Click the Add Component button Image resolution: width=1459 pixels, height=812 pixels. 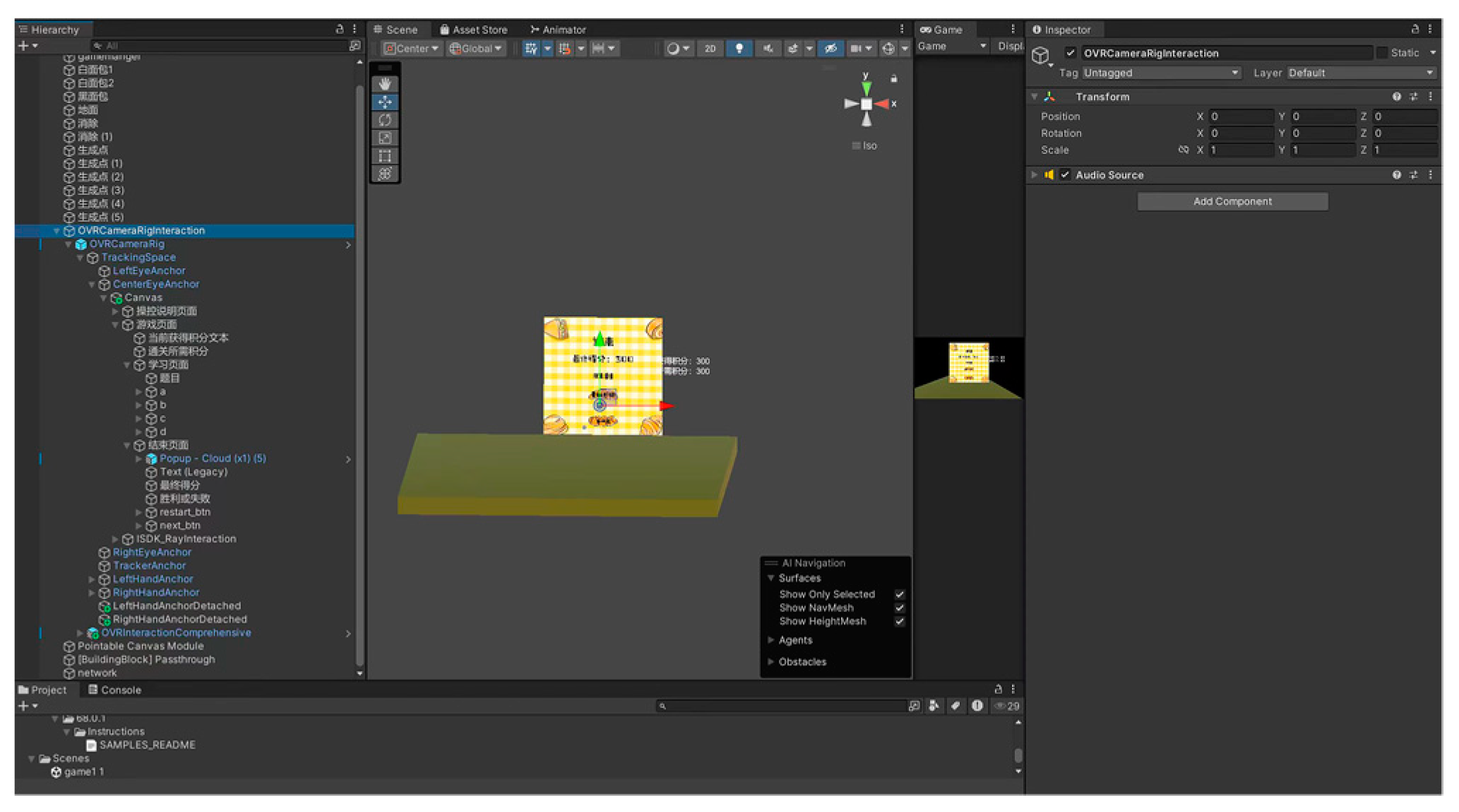coord(1232,201)
